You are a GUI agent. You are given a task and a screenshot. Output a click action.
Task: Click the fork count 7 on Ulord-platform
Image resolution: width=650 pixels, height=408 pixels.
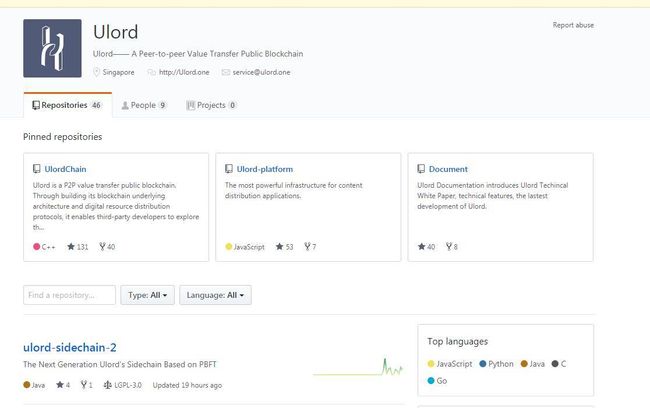tap(310, 247)
